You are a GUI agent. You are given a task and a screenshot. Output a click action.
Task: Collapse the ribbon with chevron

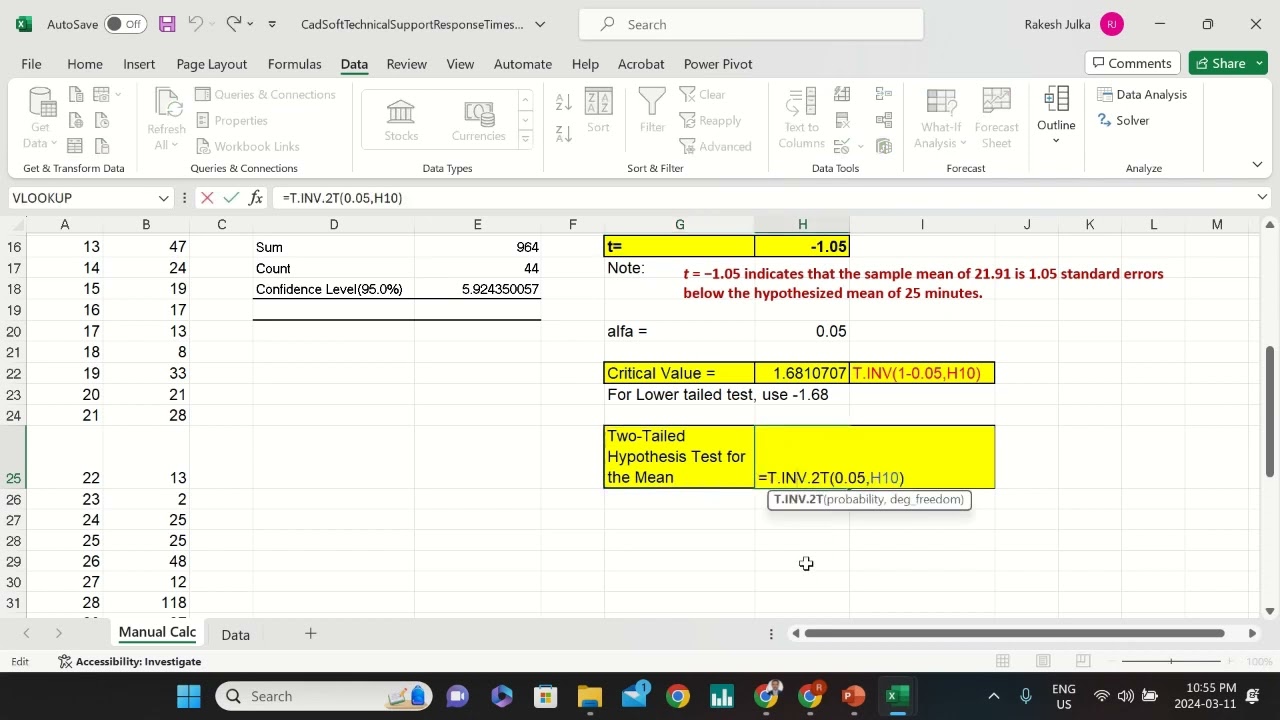[1257, 164]
